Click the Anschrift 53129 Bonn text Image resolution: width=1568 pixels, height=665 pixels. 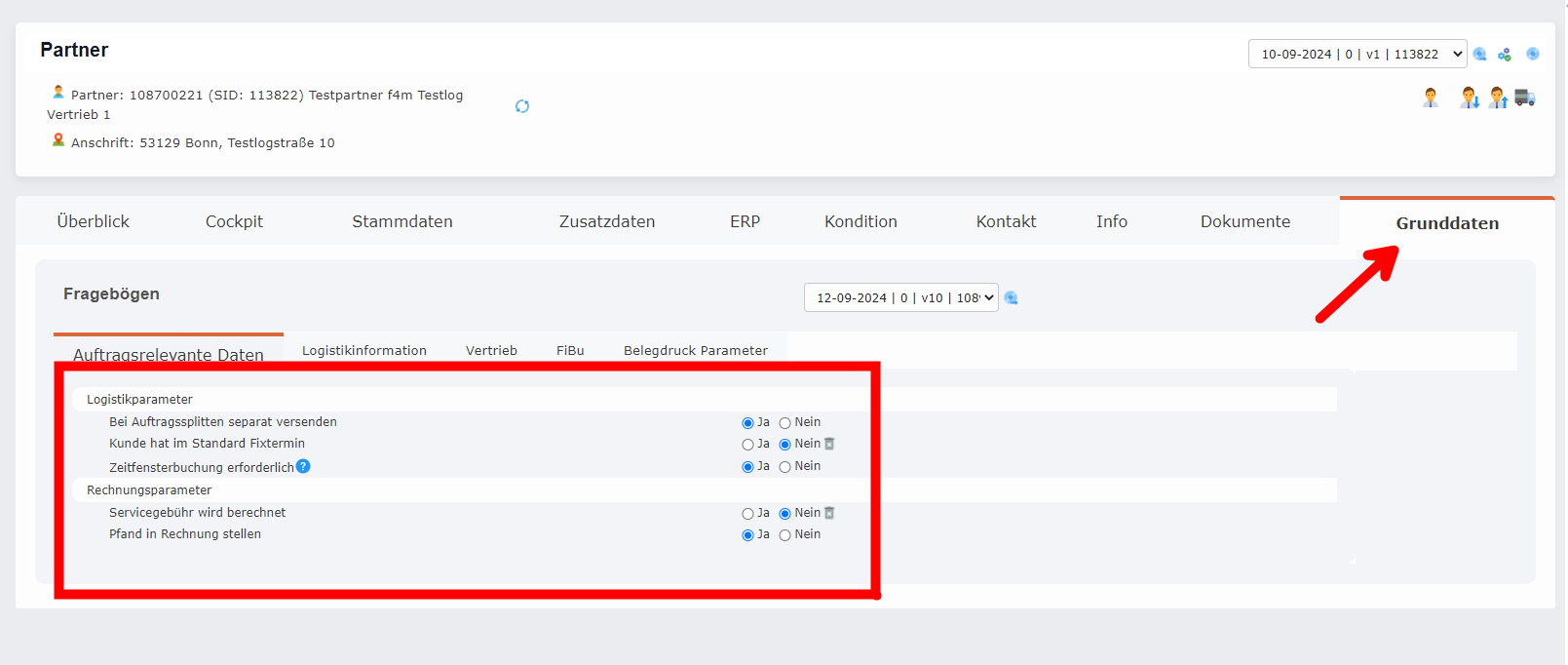coord(203,142)
